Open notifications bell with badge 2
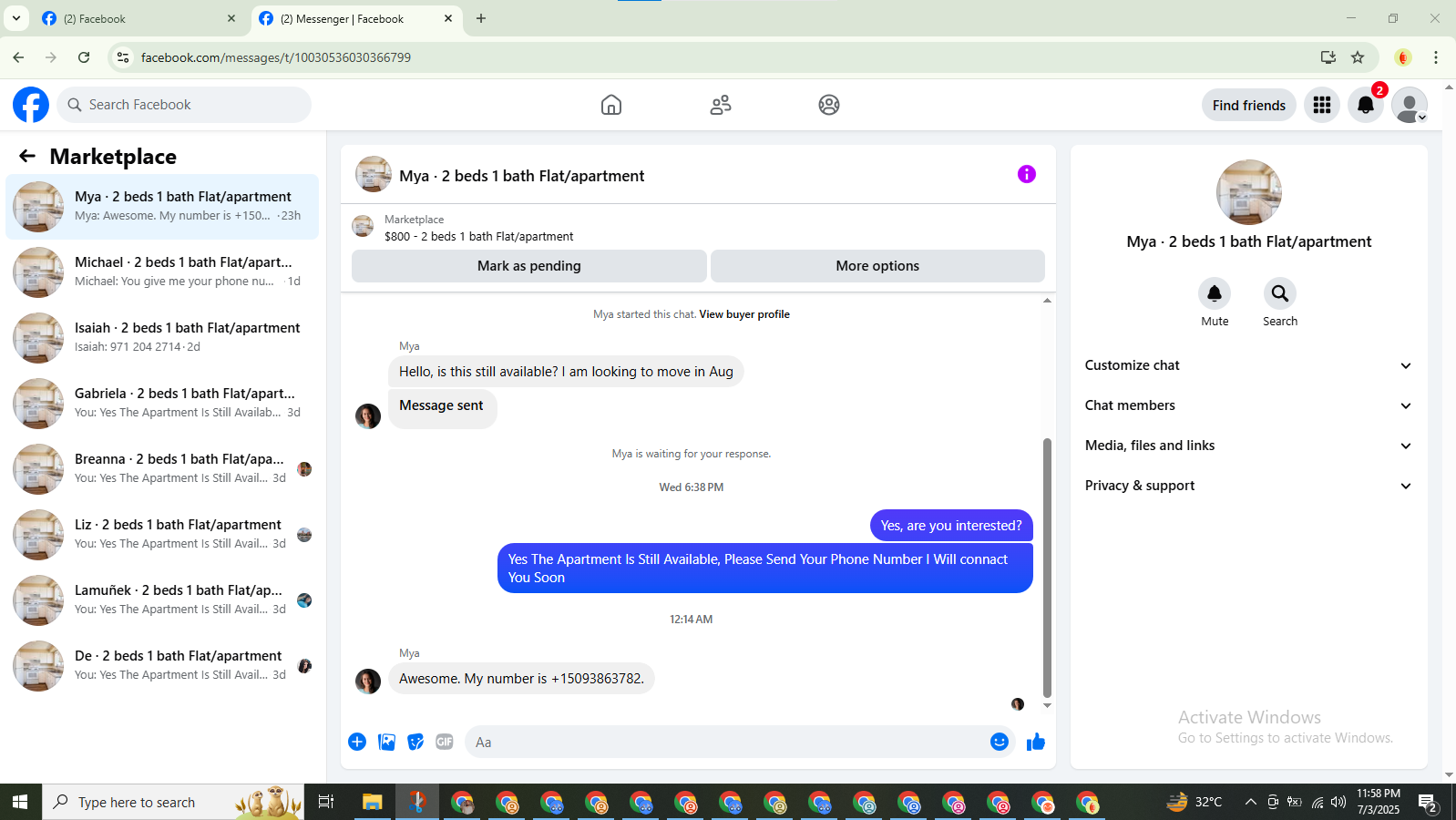1456x820 pixels. coord(1366,105)
